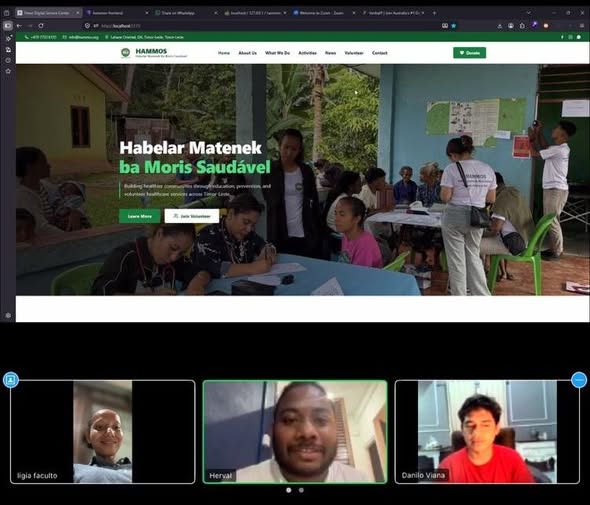
Task: Open the About Us page
Action: click(247, 53)
